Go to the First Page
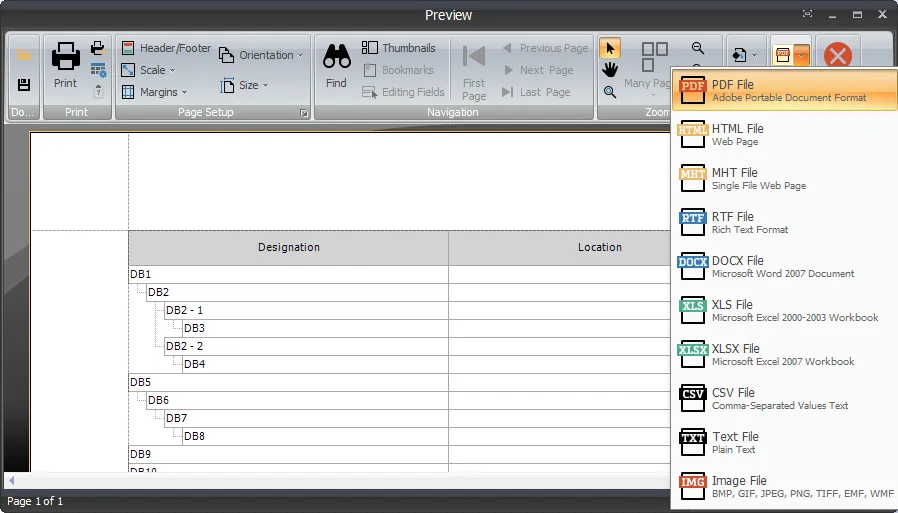 tap(474, 72)
